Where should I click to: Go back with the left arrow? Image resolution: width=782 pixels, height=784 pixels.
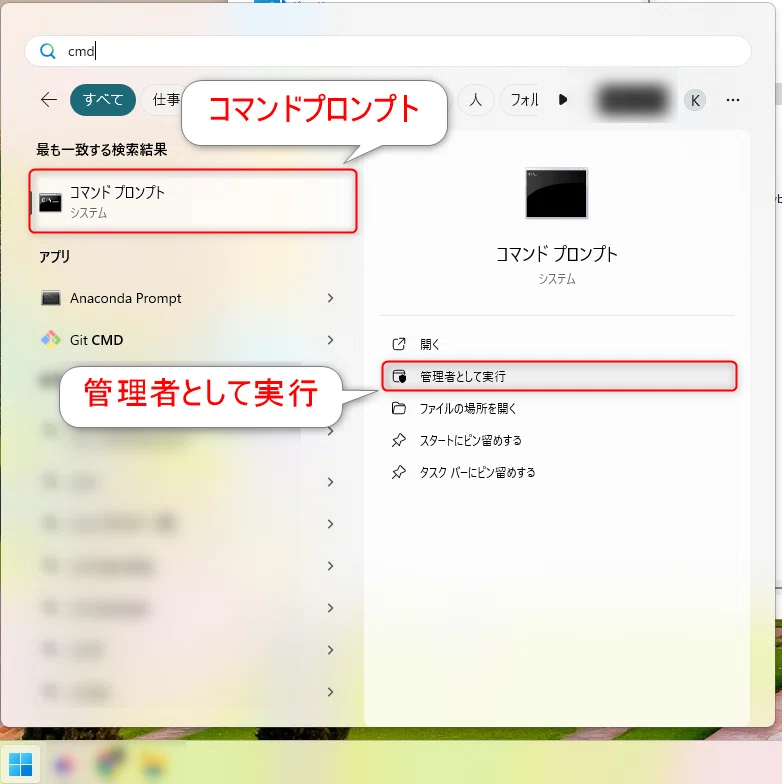click(x=49, y=100)
